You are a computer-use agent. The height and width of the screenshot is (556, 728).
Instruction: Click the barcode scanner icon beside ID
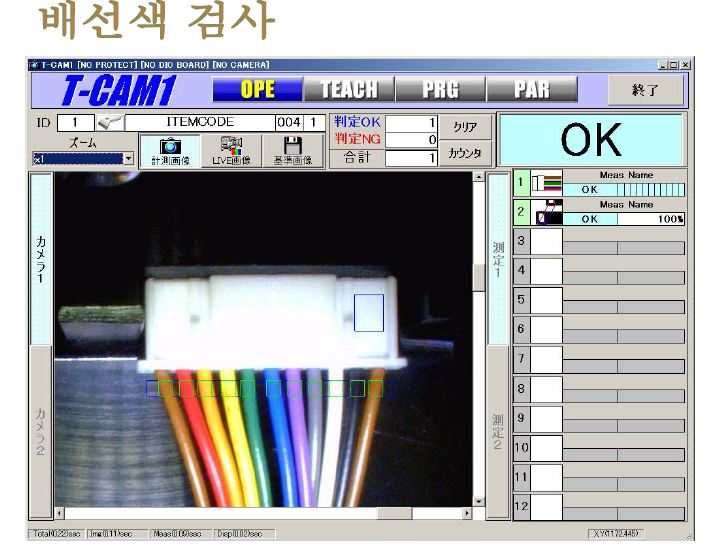[106, 123]
